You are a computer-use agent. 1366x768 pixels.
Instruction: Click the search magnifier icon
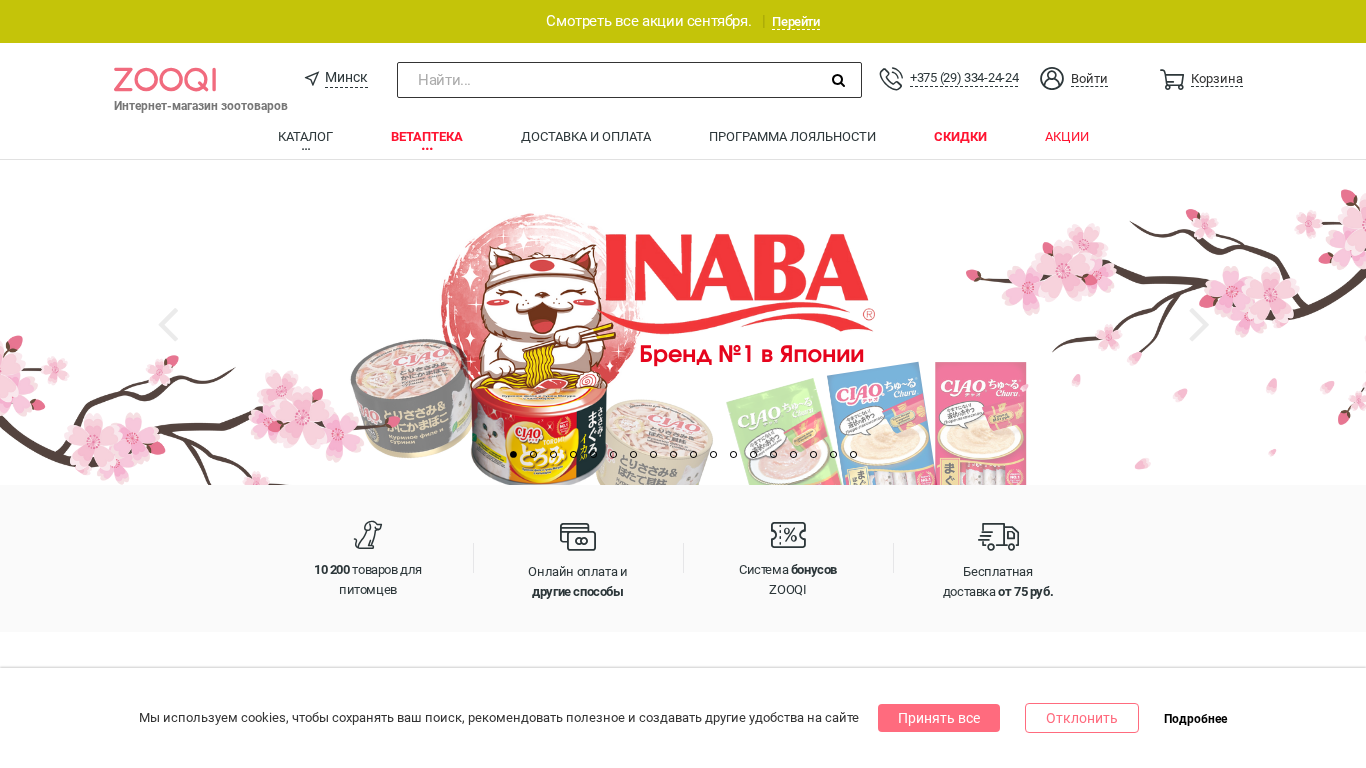(838, 80)
